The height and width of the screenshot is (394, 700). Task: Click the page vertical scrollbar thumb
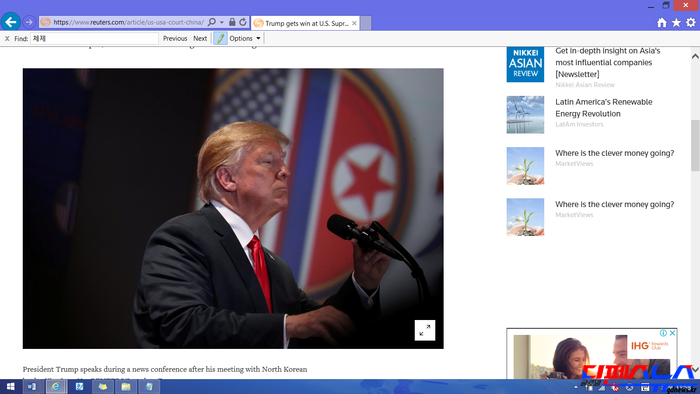(x=695, y=145)
